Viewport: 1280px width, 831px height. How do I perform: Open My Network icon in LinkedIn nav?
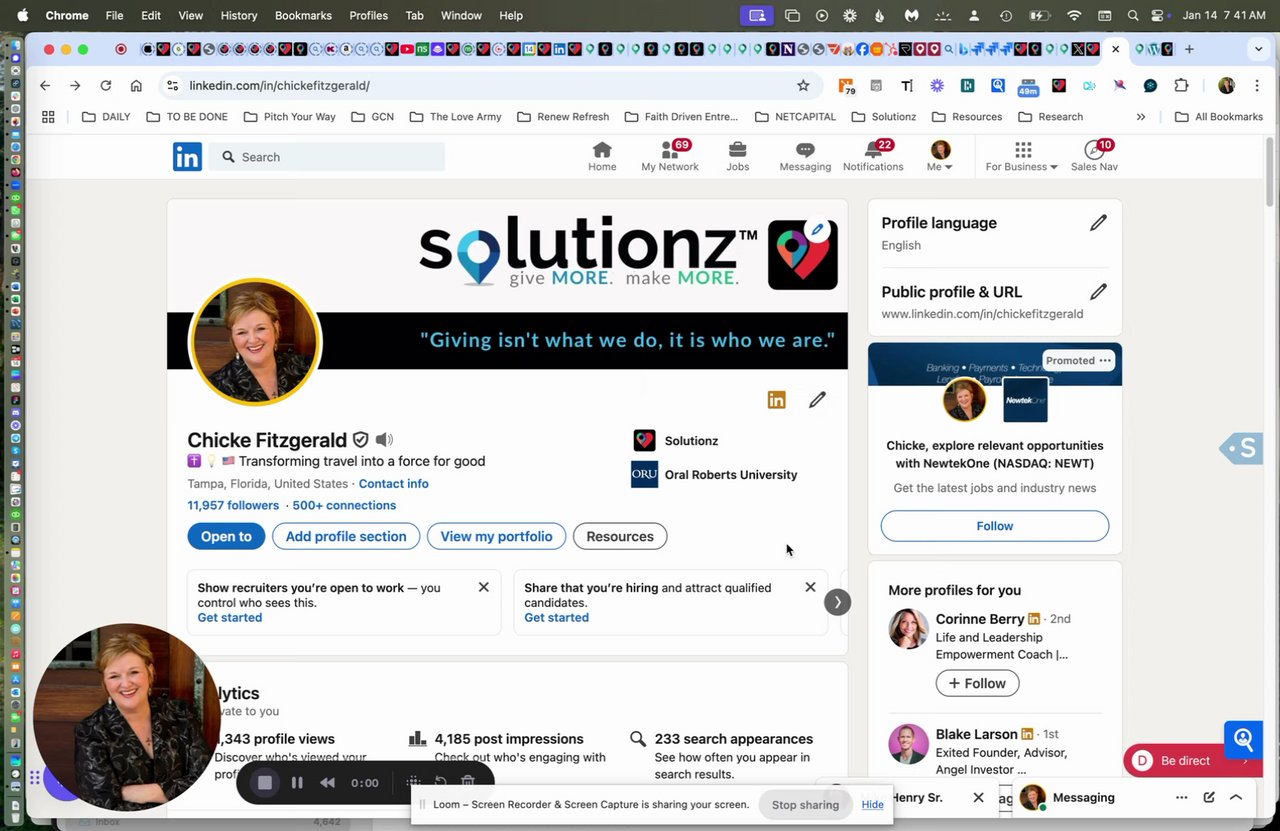coord(670,150)
